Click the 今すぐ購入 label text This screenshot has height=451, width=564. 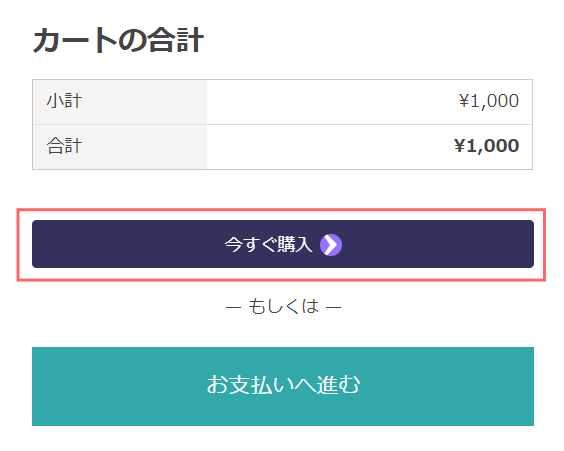[268, 245]
